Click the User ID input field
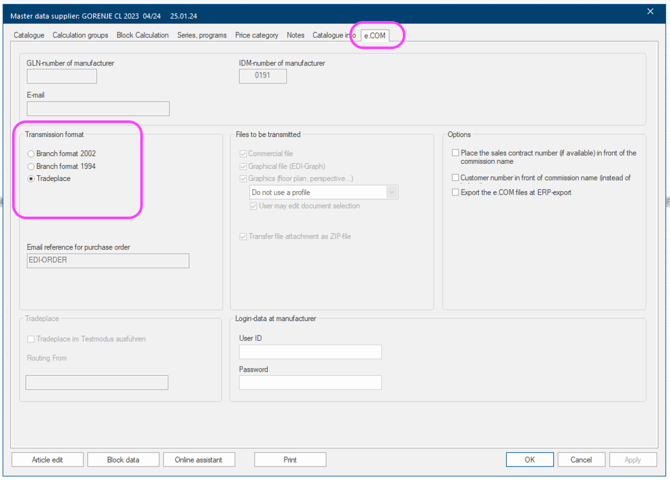Screen dimensions: 670x481 (310, 352)
